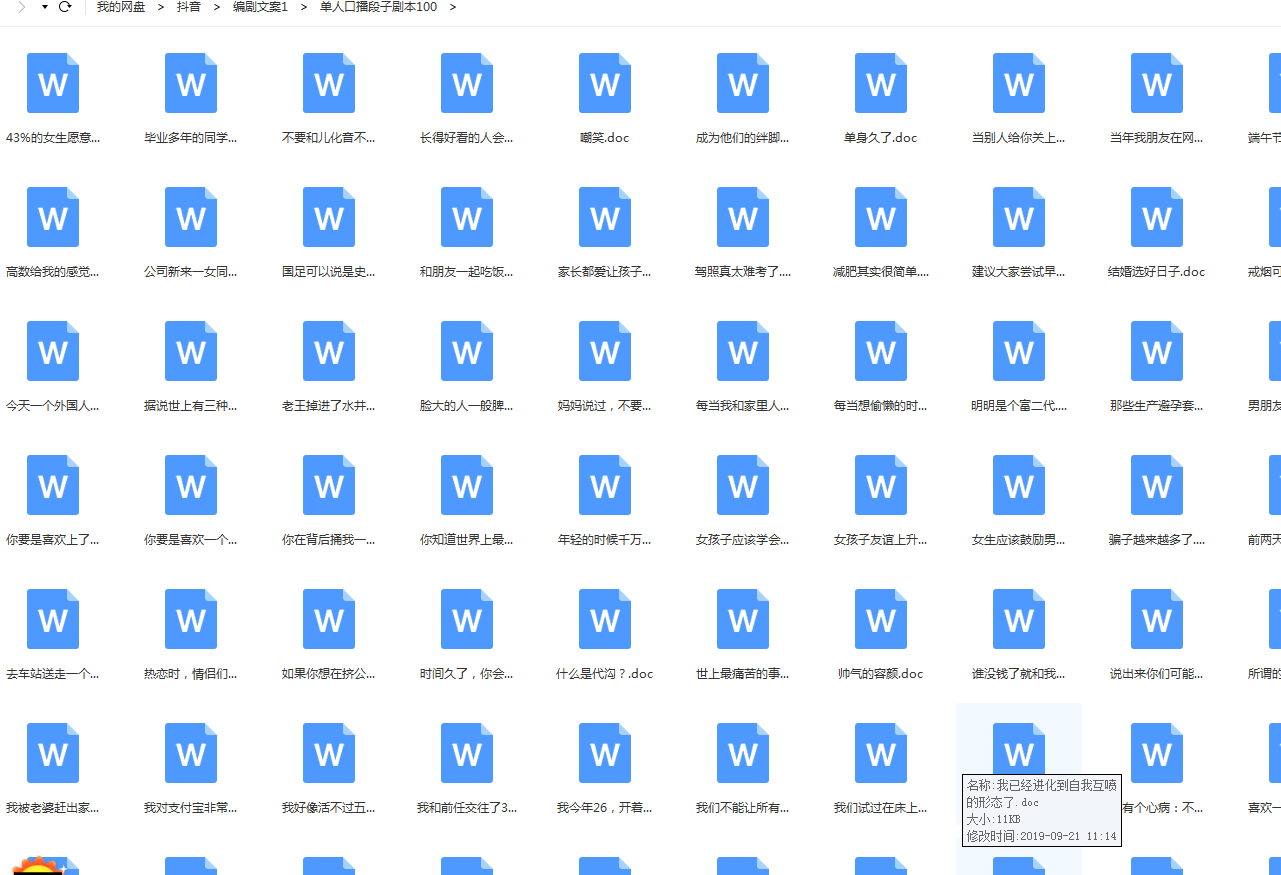The image size is (1281, 875).
Task: Select the Word file icon for 长得好看的人会
Action: pos(467,83)
